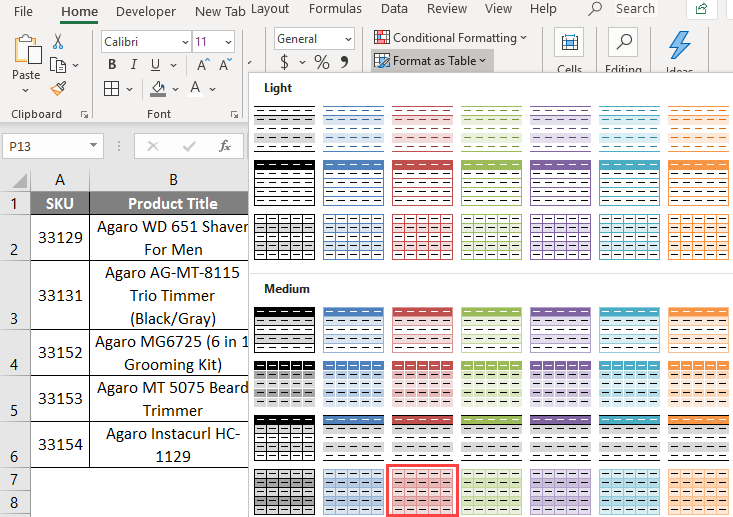Click the Select All corner triangle
The height and width of the screenshot is (517, 733).
click(x=19, y=180)
